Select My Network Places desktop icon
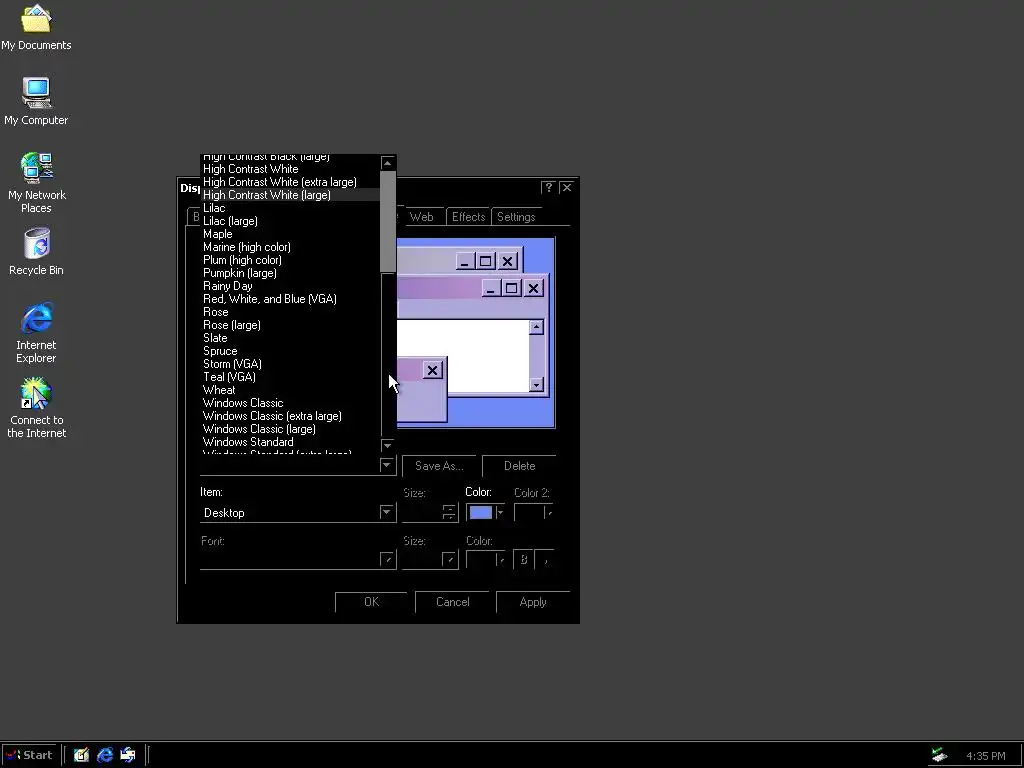This screenshot has height=768, width=1024. coord(36,183)
